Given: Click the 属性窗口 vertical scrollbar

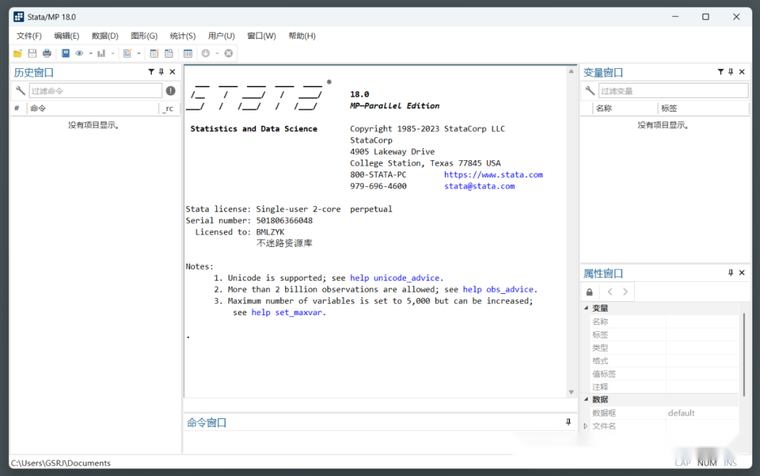Looking at the screenshot, I should [744, 354].
